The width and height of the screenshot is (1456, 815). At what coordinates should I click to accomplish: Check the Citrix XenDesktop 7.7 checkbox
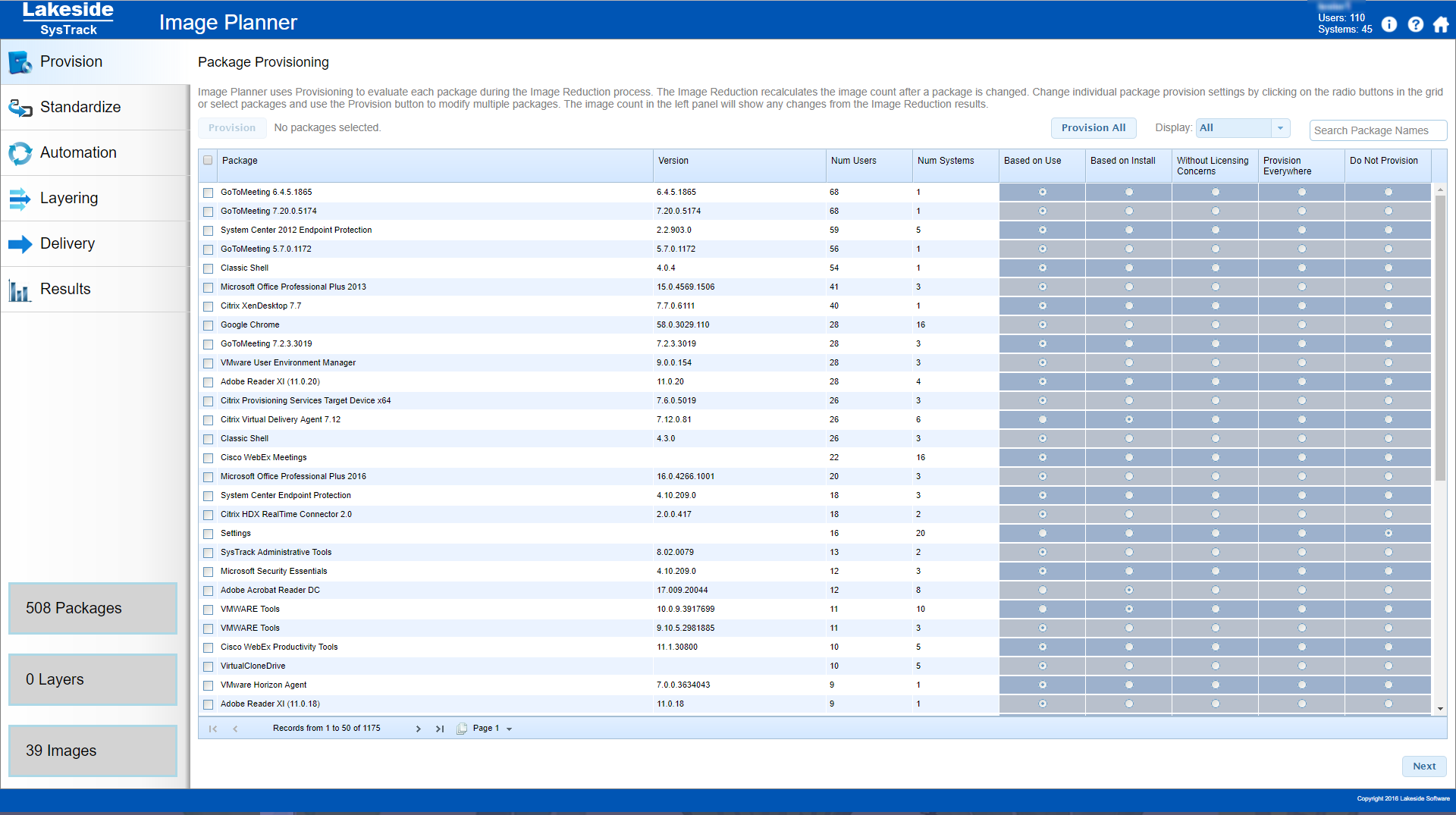[208, 306]
